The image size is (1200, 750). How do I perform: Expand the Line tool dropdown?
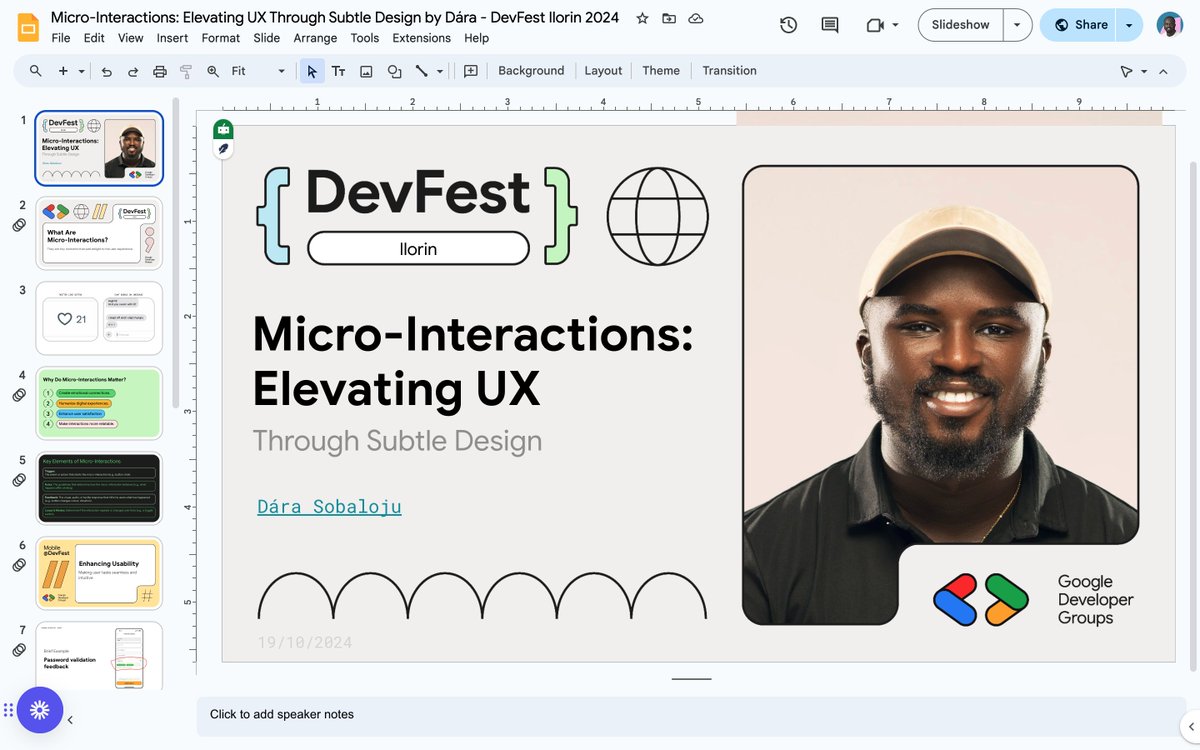click(x=439, y=71)
